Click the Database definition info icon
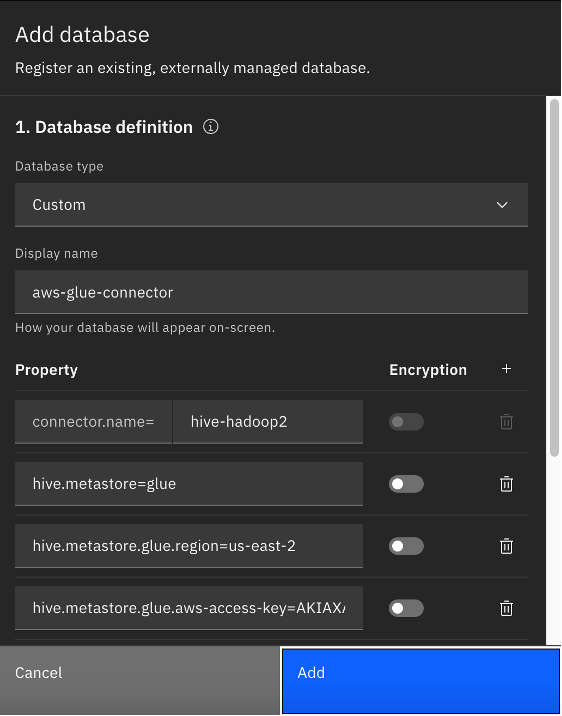 coord(210,126)
